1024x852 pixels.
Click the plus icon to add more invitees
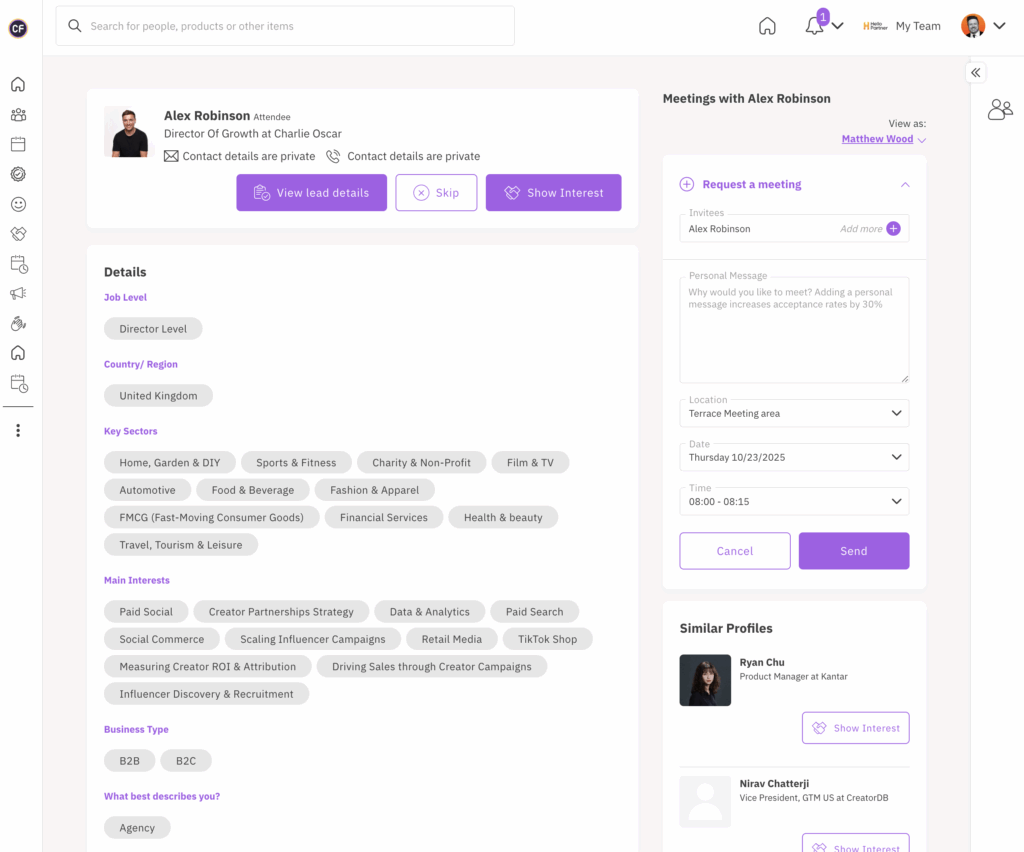click(893, 229)
